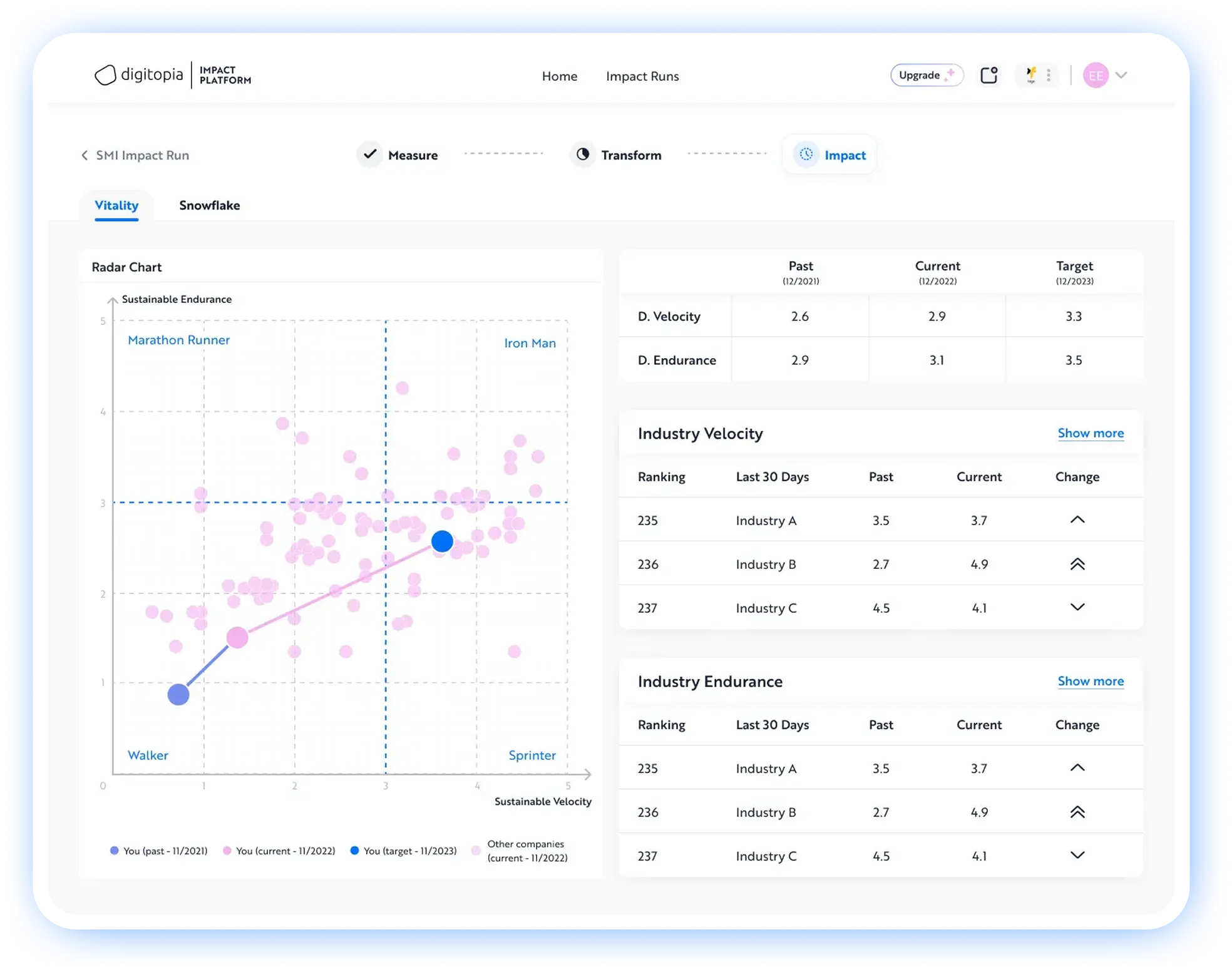Click the You (current - 11/2022) legend swatch
The height and width of the screenshot is (972, 1232).
coord(227,851)
